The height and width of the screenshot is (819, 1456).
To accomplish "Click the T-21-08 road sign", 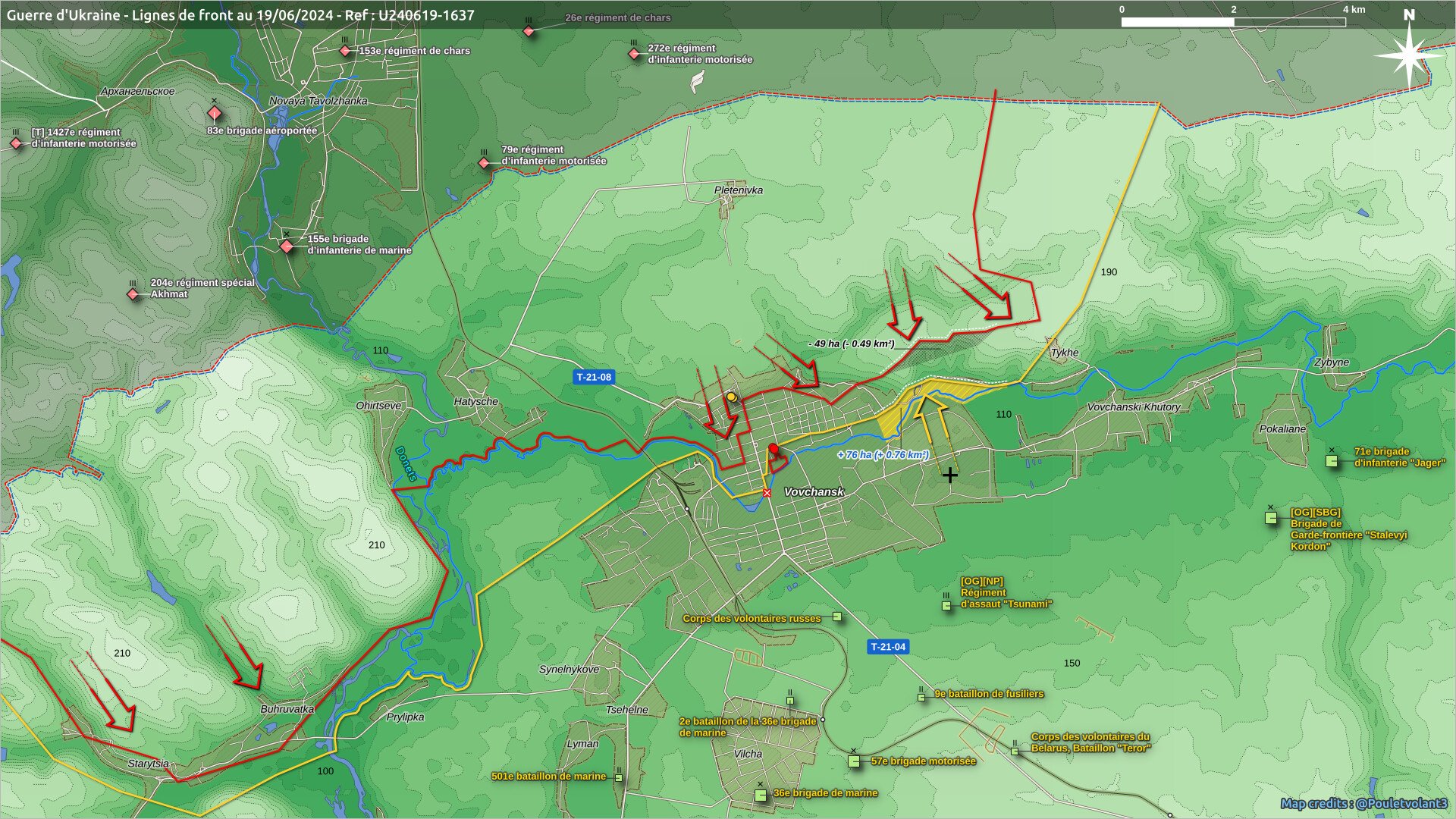I will point(594,377).
